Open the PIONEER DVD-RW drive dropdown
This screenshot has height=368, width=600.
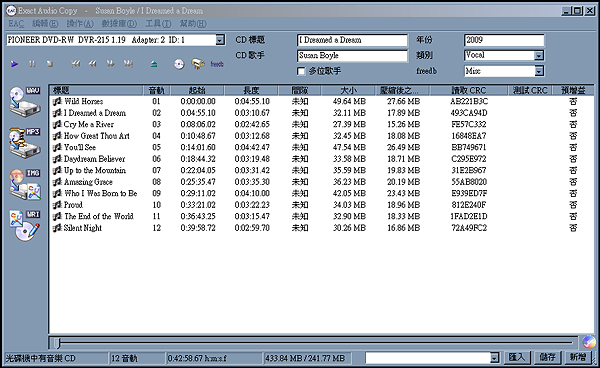tap(220, 40)
